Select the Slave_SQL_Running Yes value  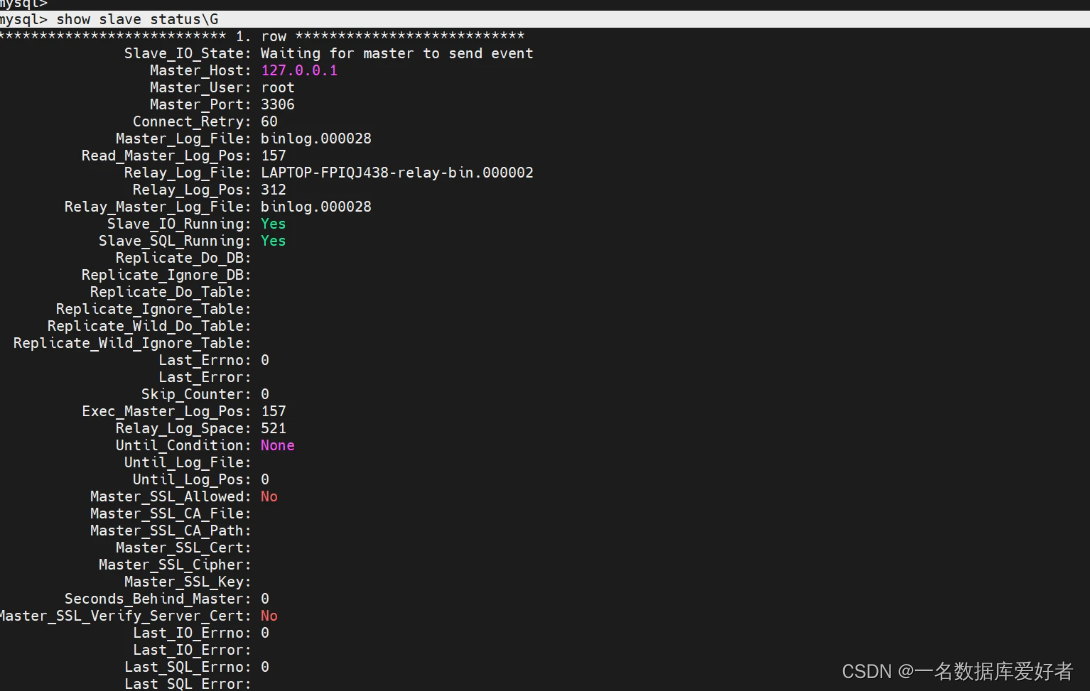coord(272,240)
